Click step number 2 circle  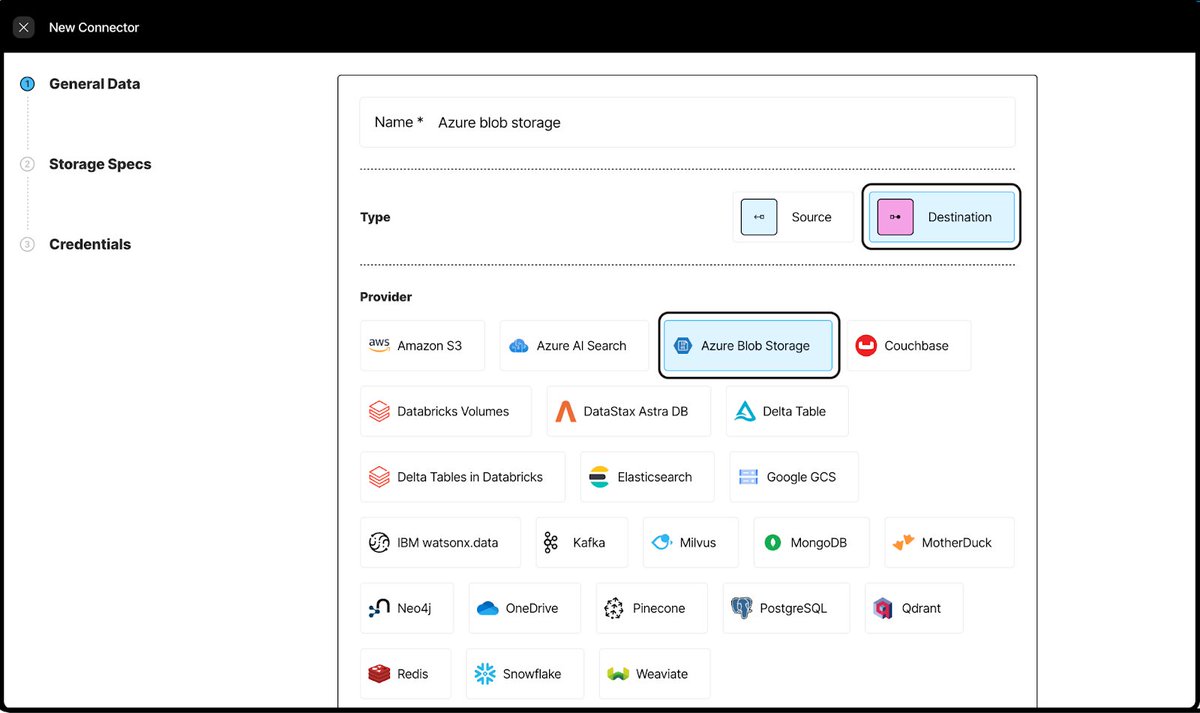click(x=28, y=164)
